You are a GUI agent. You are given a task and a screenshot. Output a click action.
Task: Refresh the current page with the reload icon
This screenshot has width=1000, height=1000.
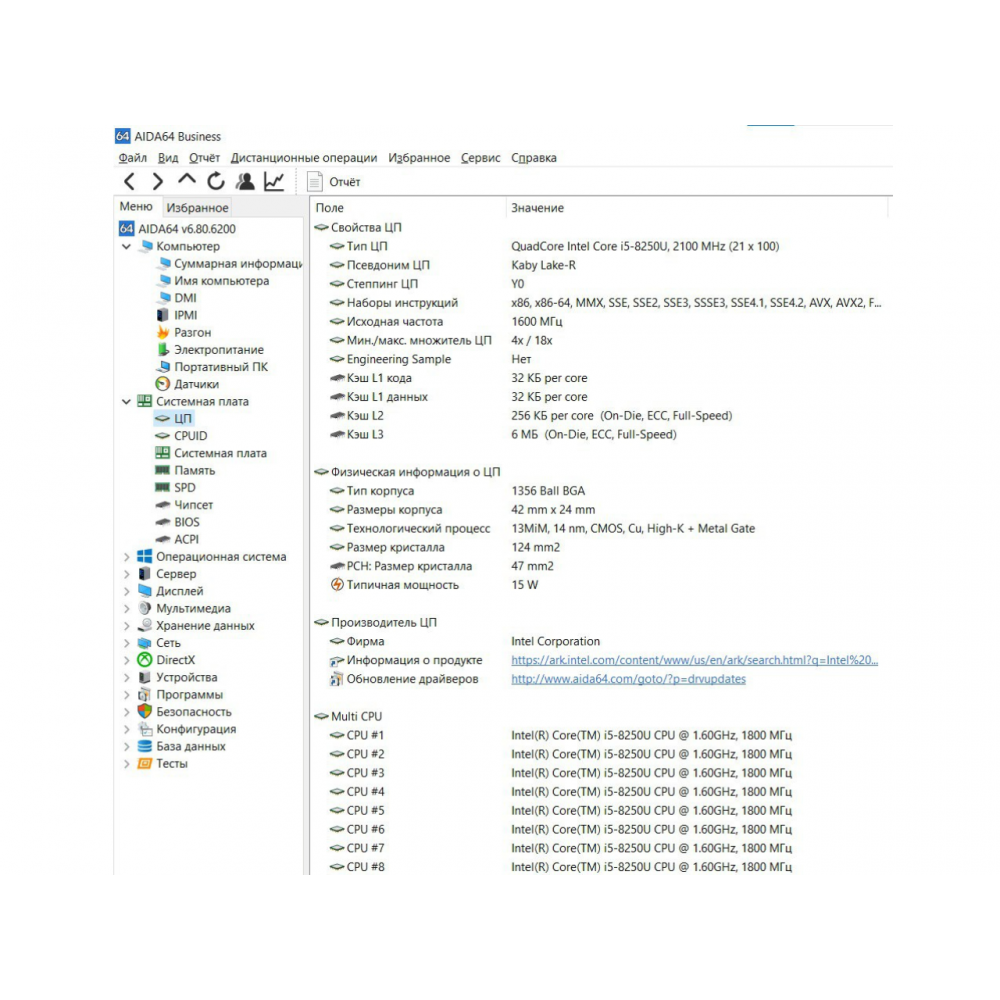(216, 182)
